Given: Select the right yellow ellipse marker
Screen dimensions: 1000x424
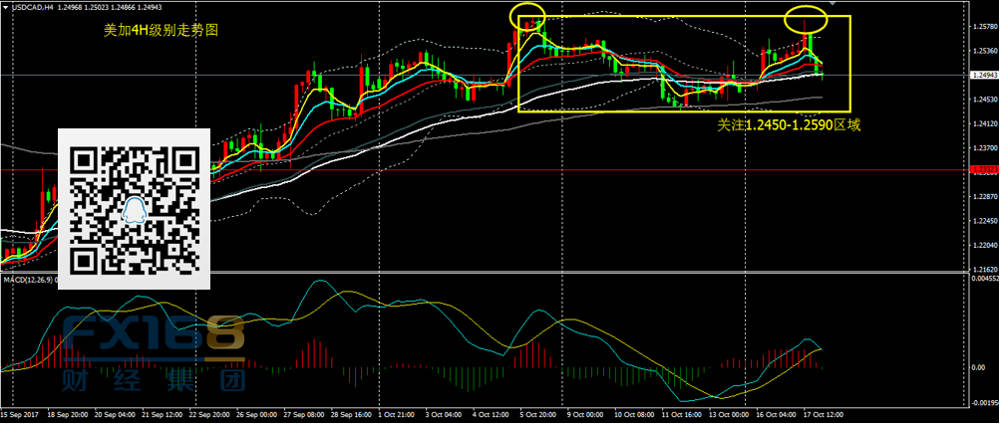Looking at the screenshot, I should pyautogui.click(x=806, y=18).
